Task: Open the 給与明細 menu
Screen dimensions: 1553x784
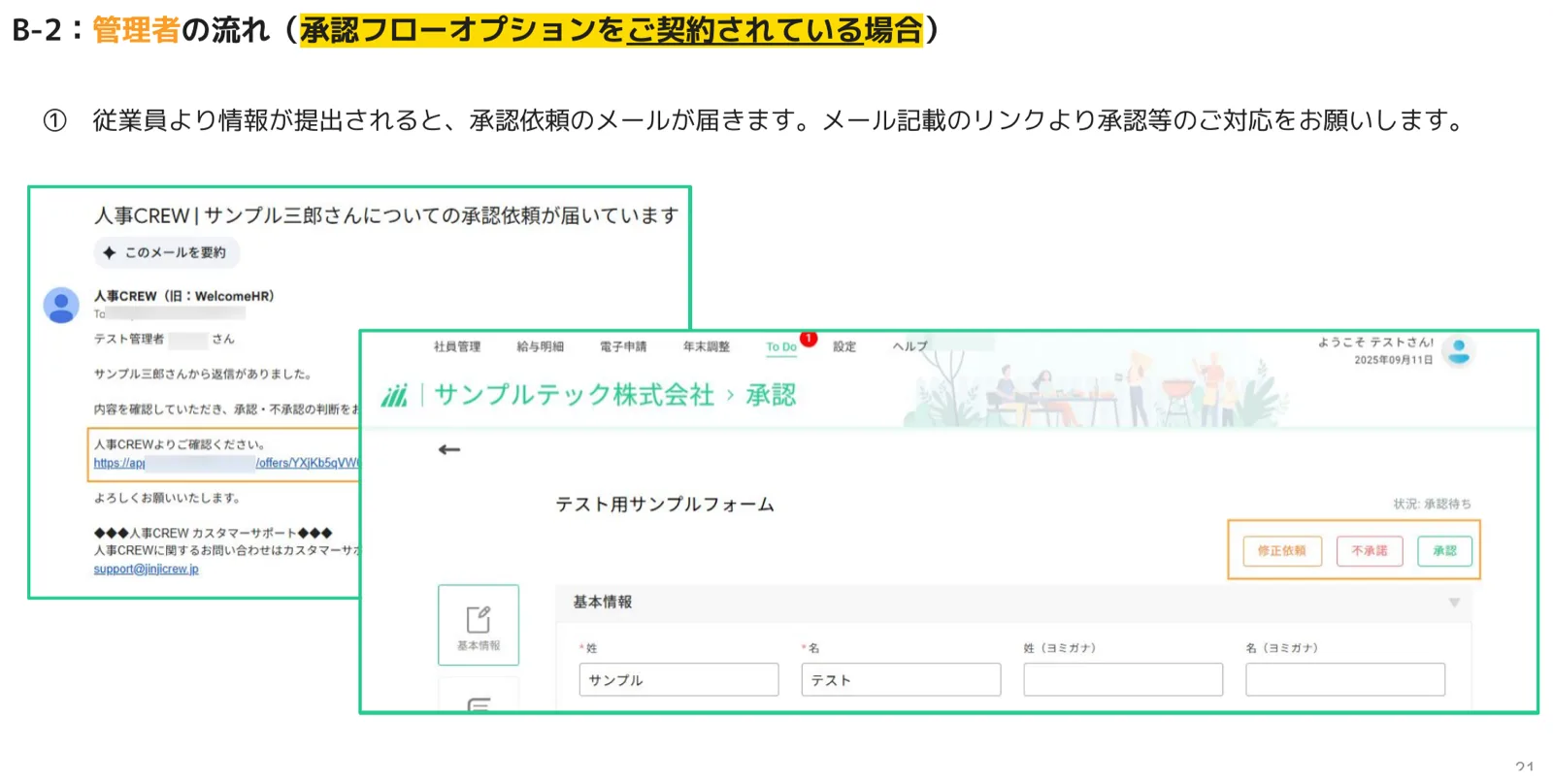Action: (541, 346)
